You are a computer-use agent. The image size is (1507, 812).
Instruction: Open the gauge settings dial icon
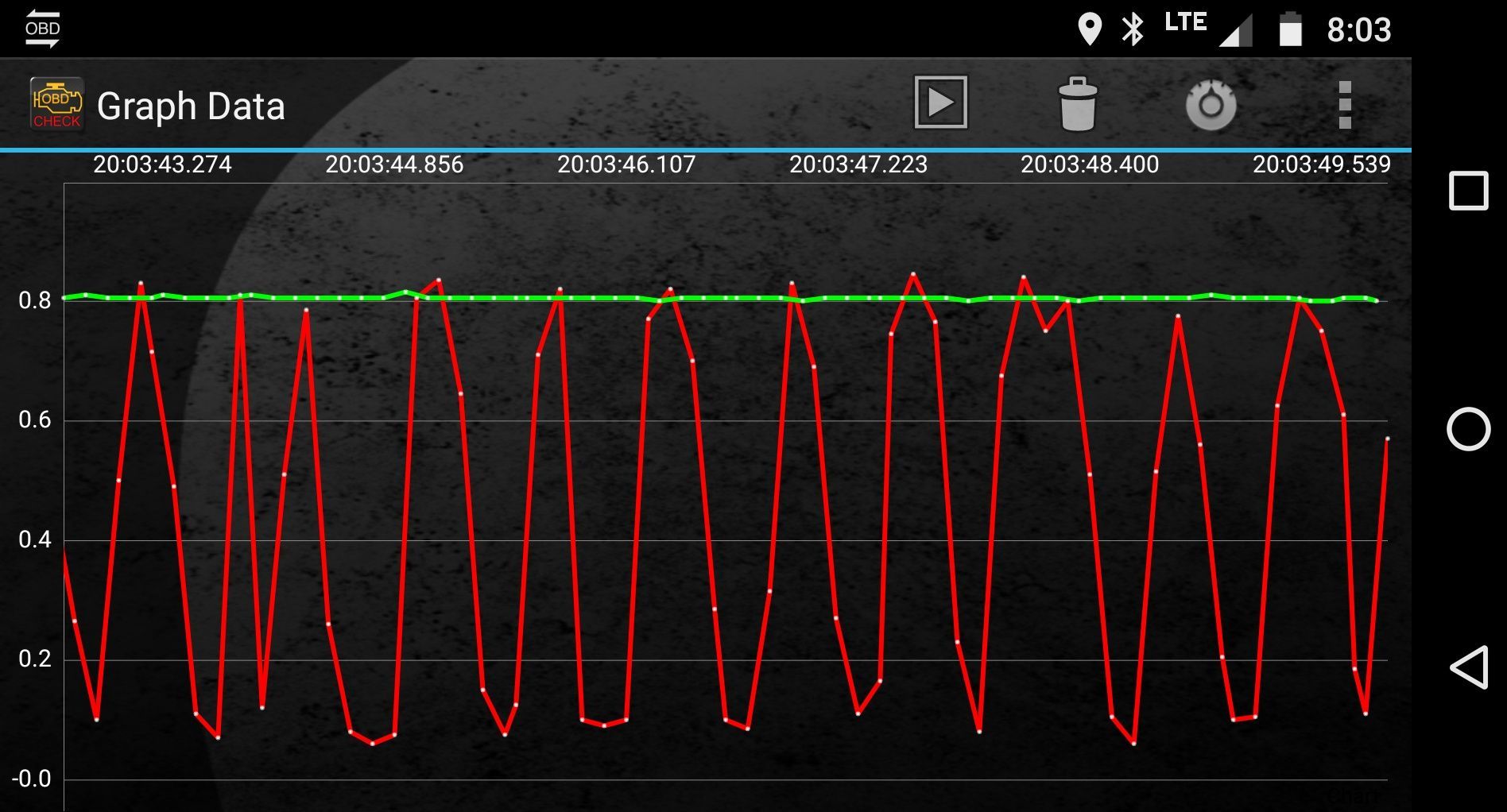point(1211,104)
